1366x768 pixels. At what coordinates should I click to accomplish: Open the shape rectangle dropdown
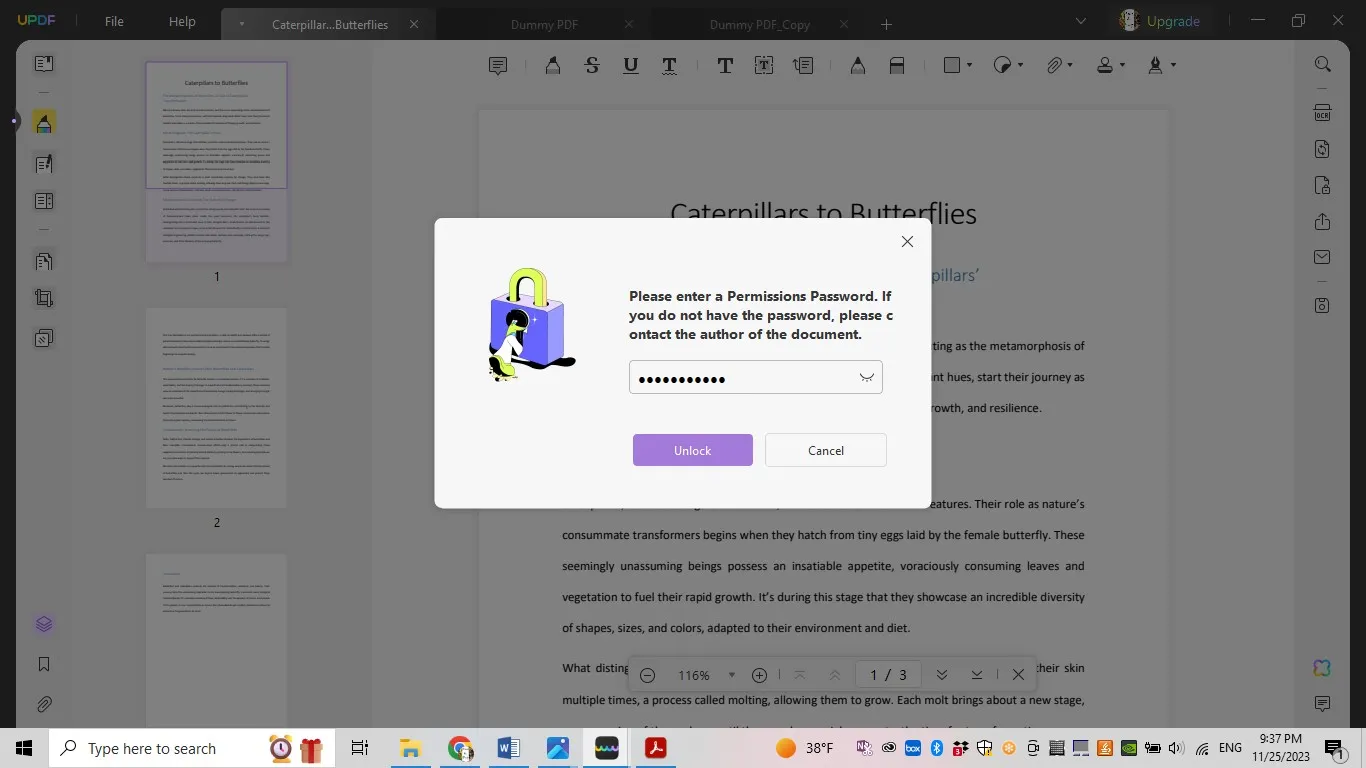pos(968,65)
